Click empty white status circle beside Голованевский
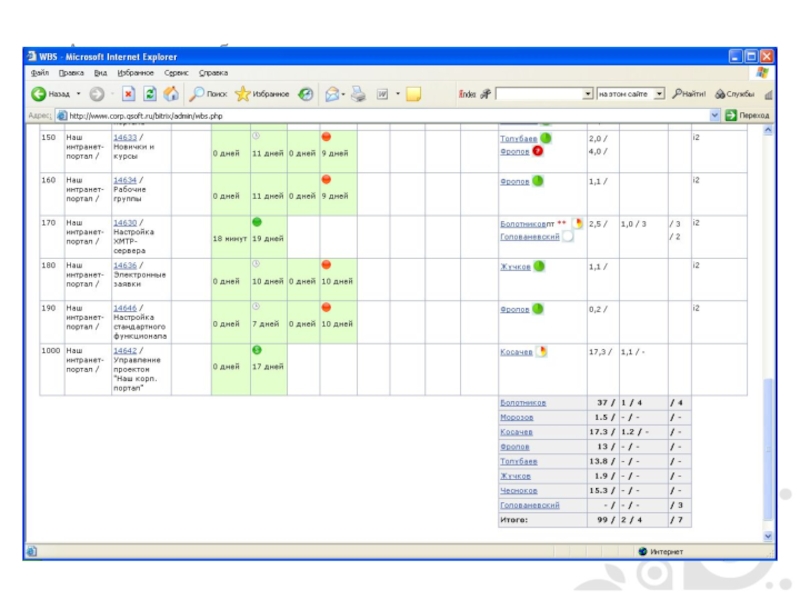 (567, 237)
